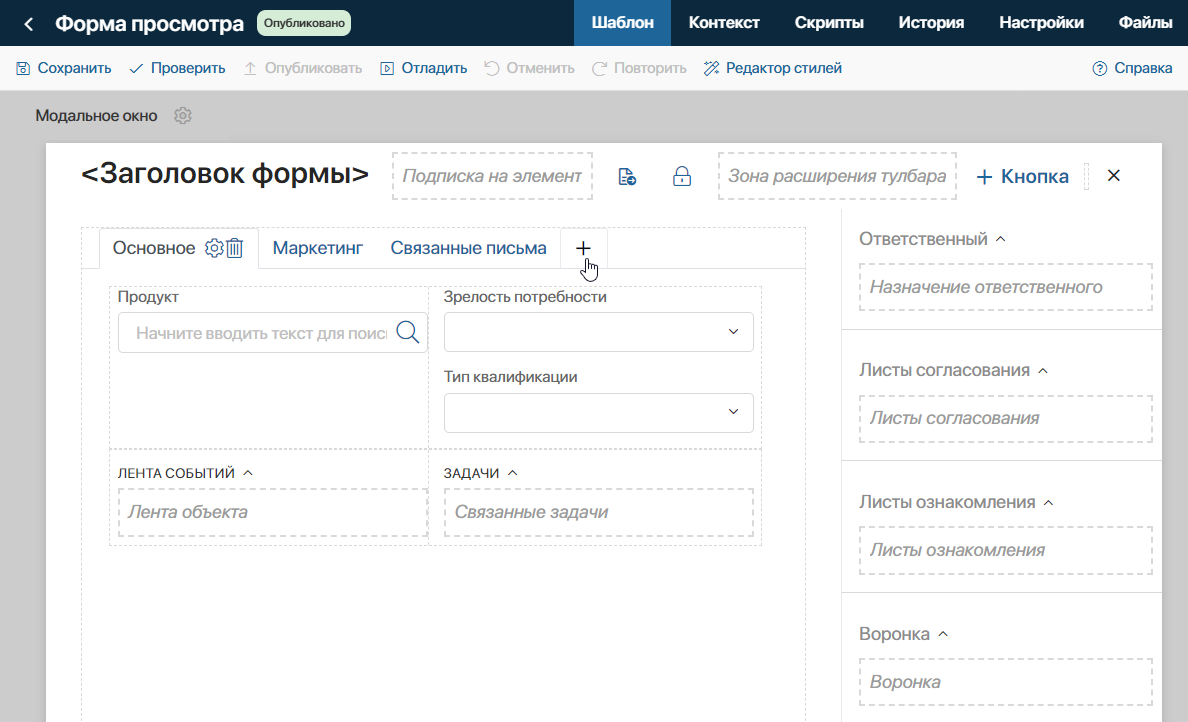Click + Кнопка to add button
The height and width of the screenshot is (722, 1188).
1022,177
